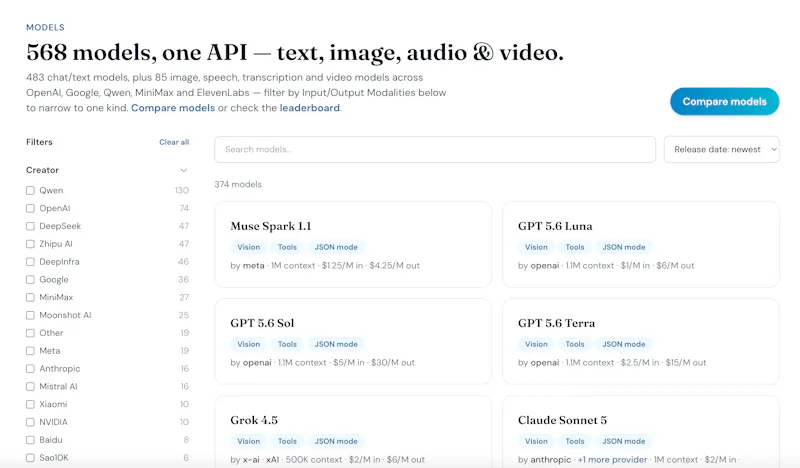Screen dimensions: 800x468
Task: Enable the DeepSeek filter checkbox
Action: pos(30,226)
